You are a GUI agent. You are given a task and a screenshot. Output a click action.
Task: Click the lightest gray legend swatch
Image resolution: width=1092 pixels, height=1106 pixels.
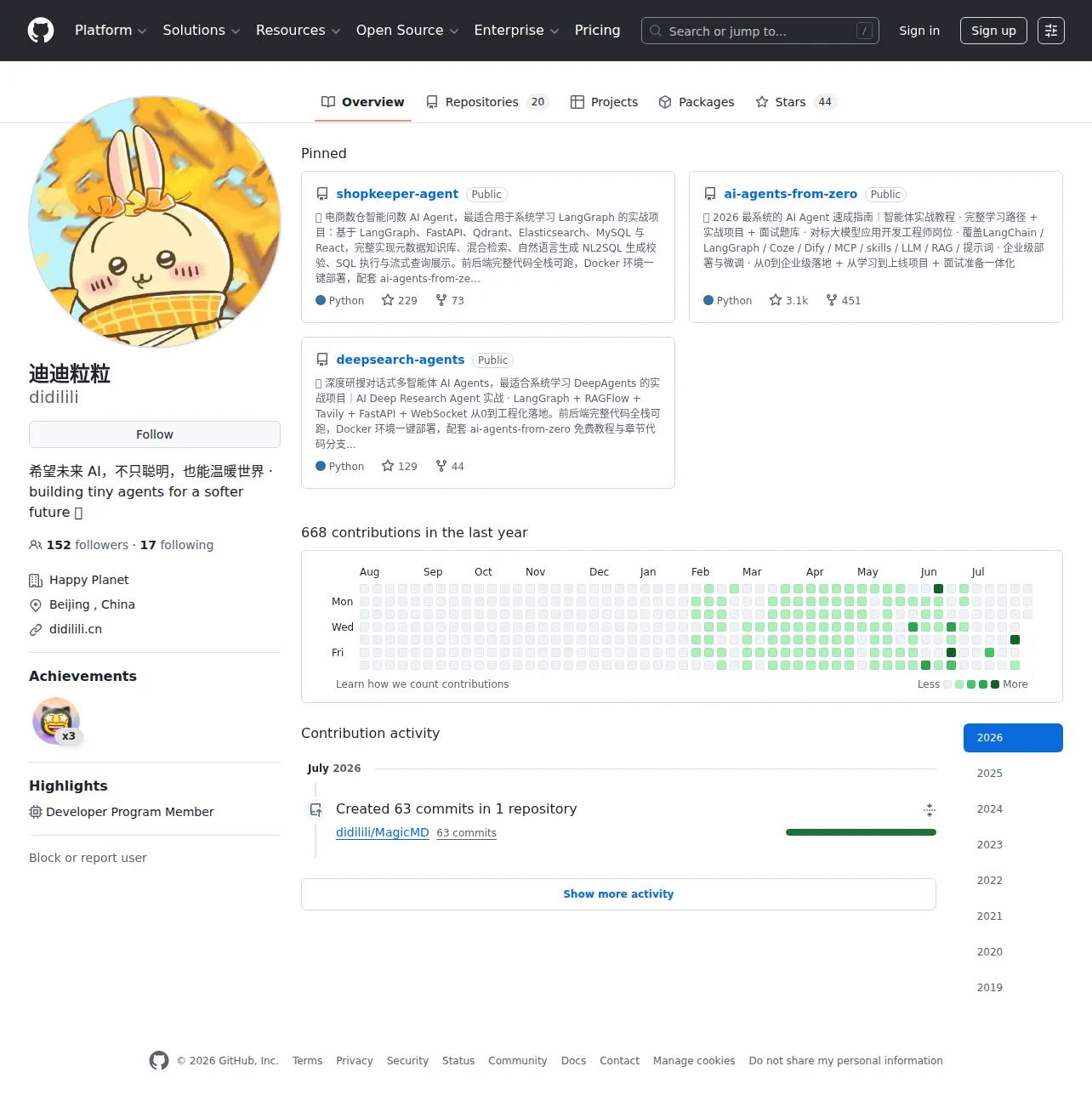click(947, 684)
